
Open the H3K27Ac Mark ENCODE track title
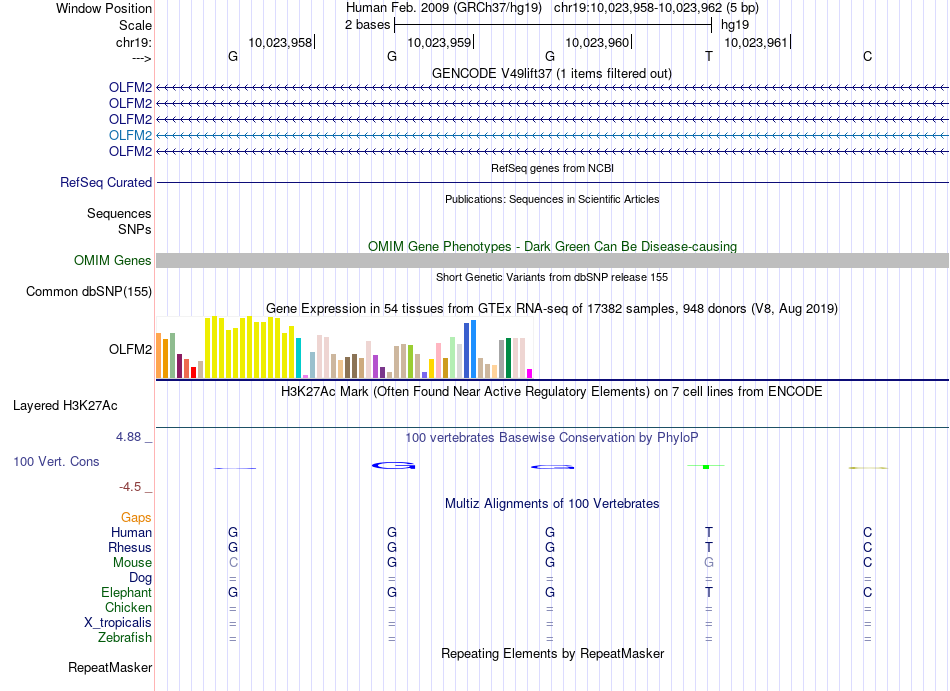pyautogui.click(x=552, y=391)
